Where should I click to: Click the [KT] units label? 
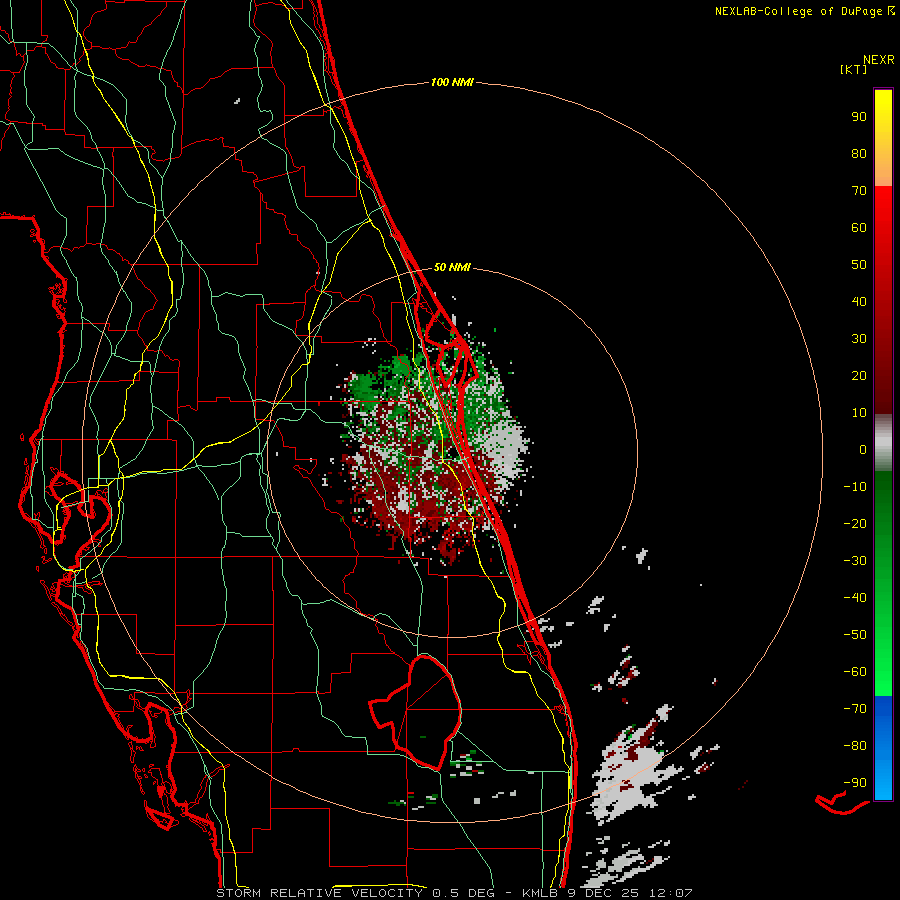tap(853, 69)
